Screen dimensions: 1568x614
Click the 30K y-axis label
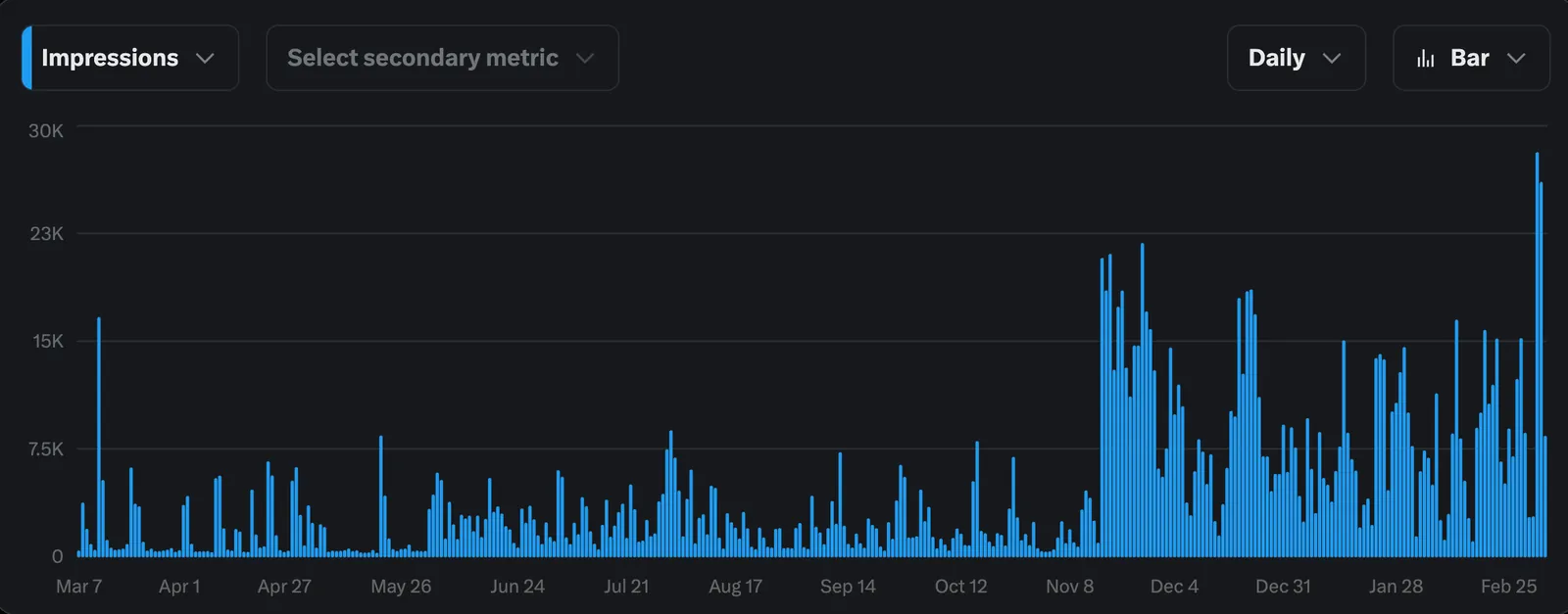(46, 130)
